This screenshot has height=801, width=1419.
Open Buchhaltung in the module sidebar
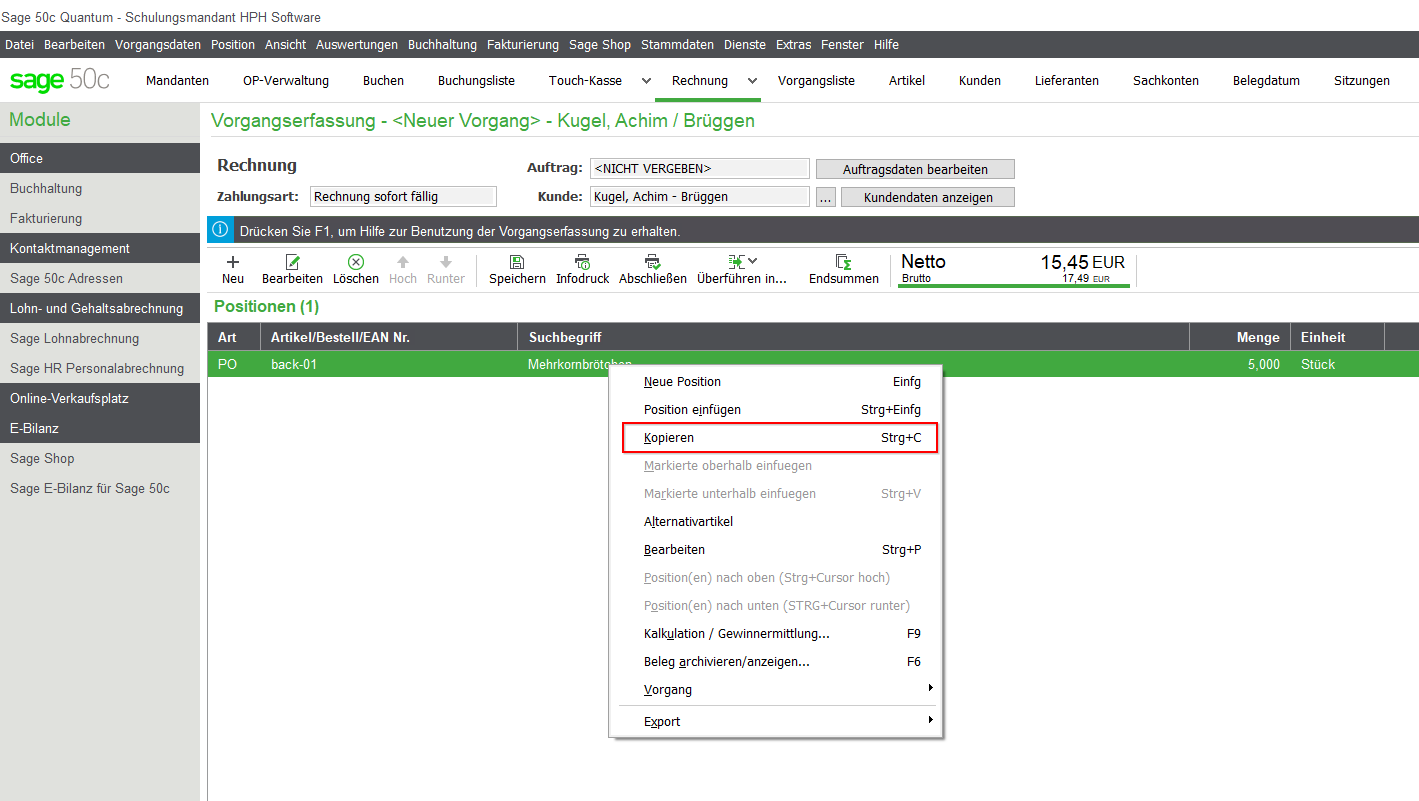(x=100, y=188)
